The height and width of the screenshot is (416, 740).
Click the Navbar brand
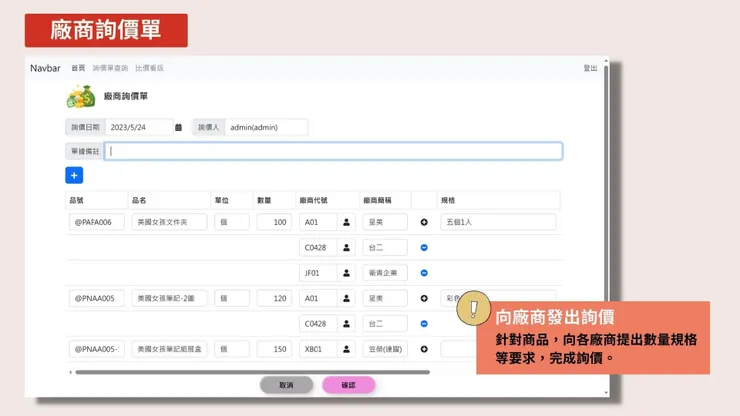[45, 68]
